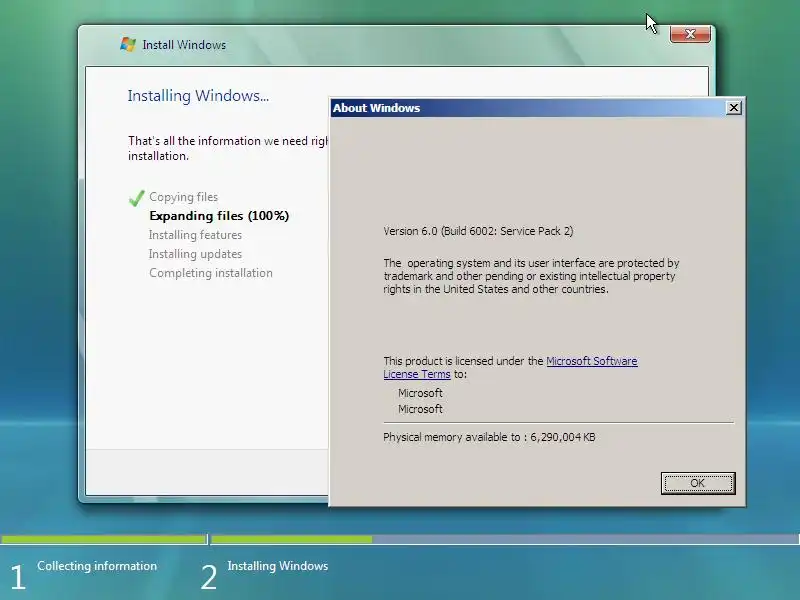Select the 'Installing features' step text
This screenshot has height=600, width=800.
coord(195,235)
